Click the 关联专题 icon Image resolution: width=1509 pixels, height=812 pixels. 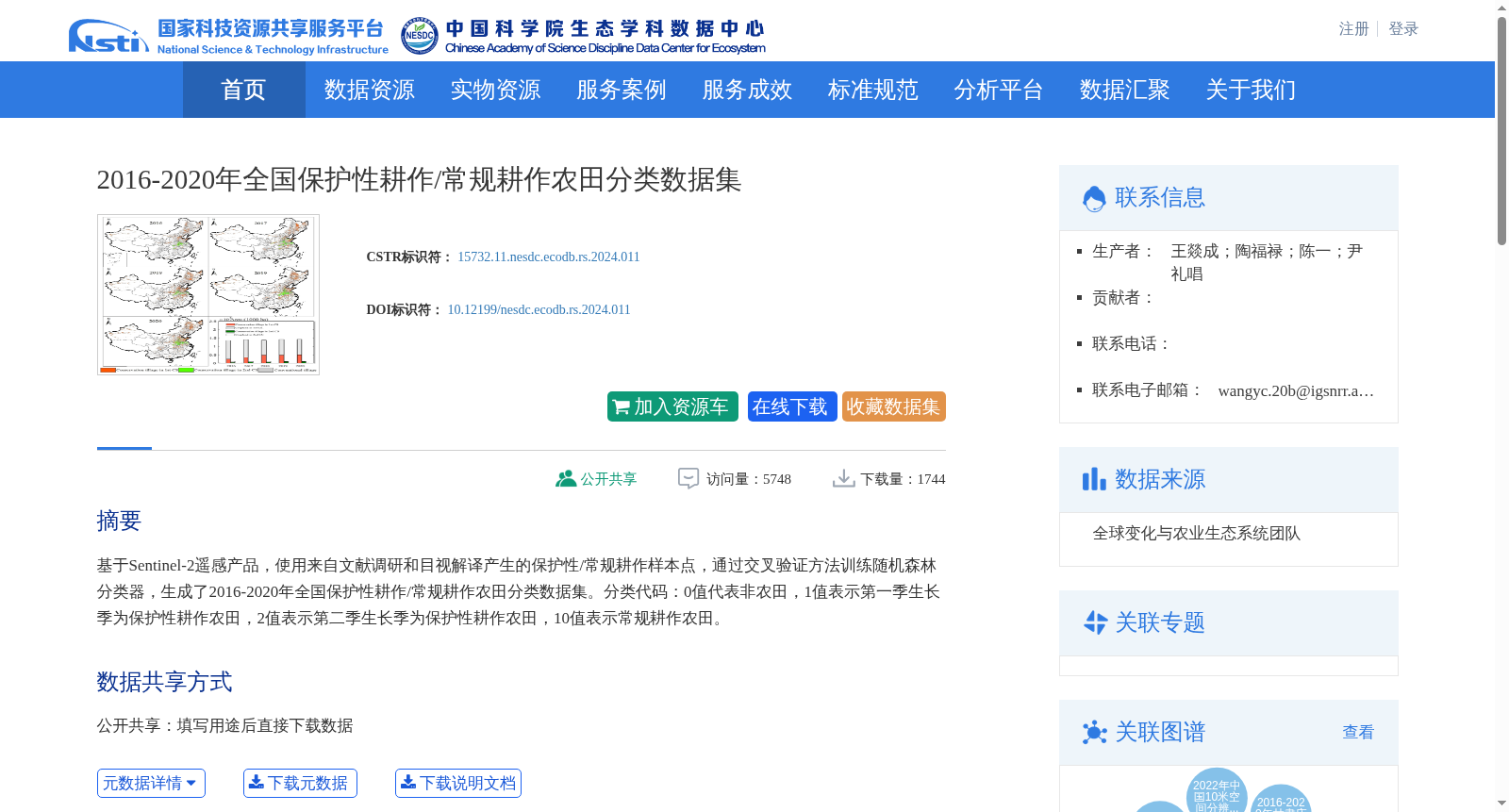click(x=1095, y=622)
